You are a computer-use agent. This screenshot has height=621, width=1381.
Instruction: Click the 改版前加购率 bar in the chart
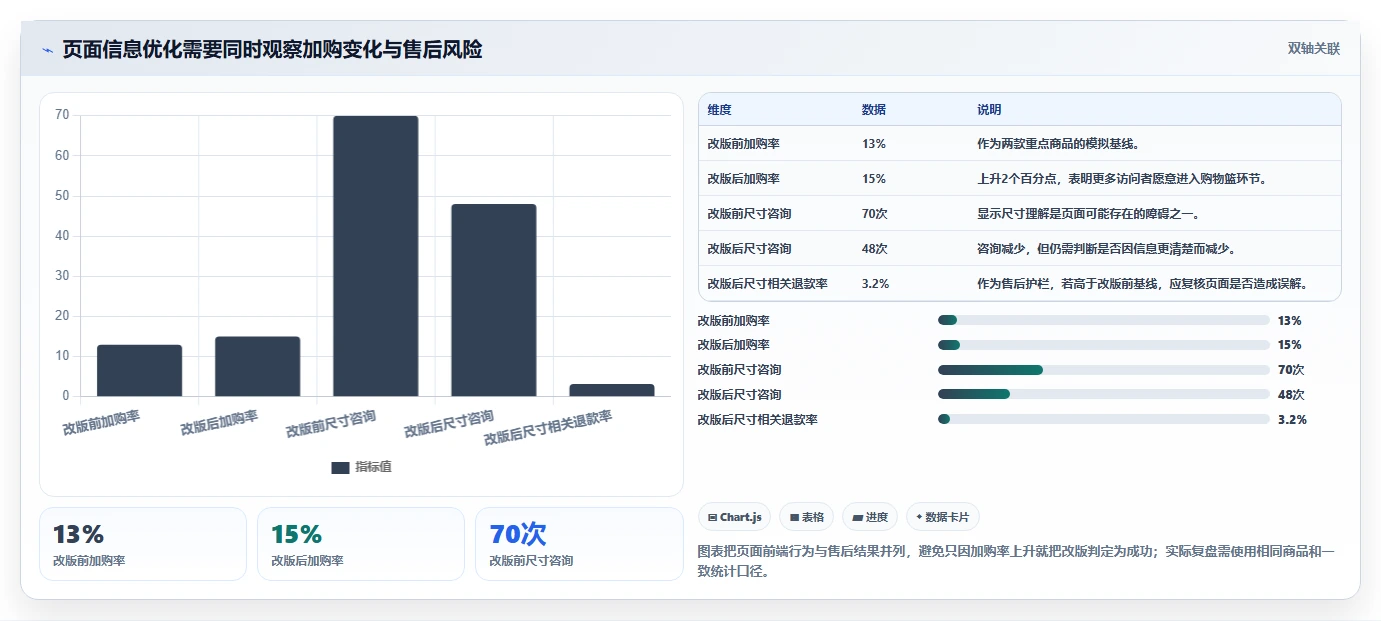pyautogui.click(x=139, y=370)
